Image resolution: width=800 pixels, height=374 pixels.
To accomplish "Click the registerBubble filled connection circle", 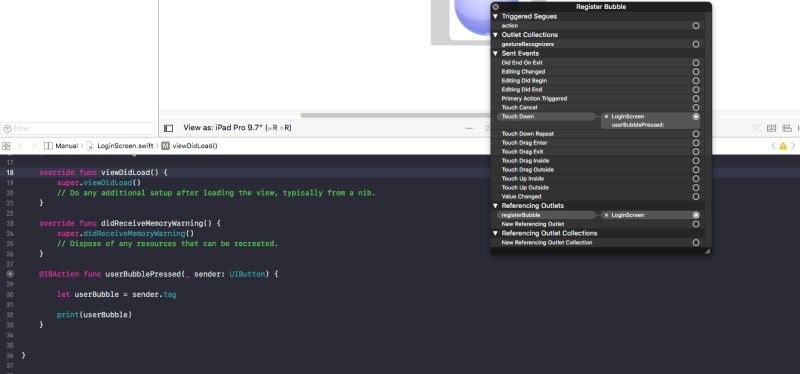I will [x=696, y=215].
